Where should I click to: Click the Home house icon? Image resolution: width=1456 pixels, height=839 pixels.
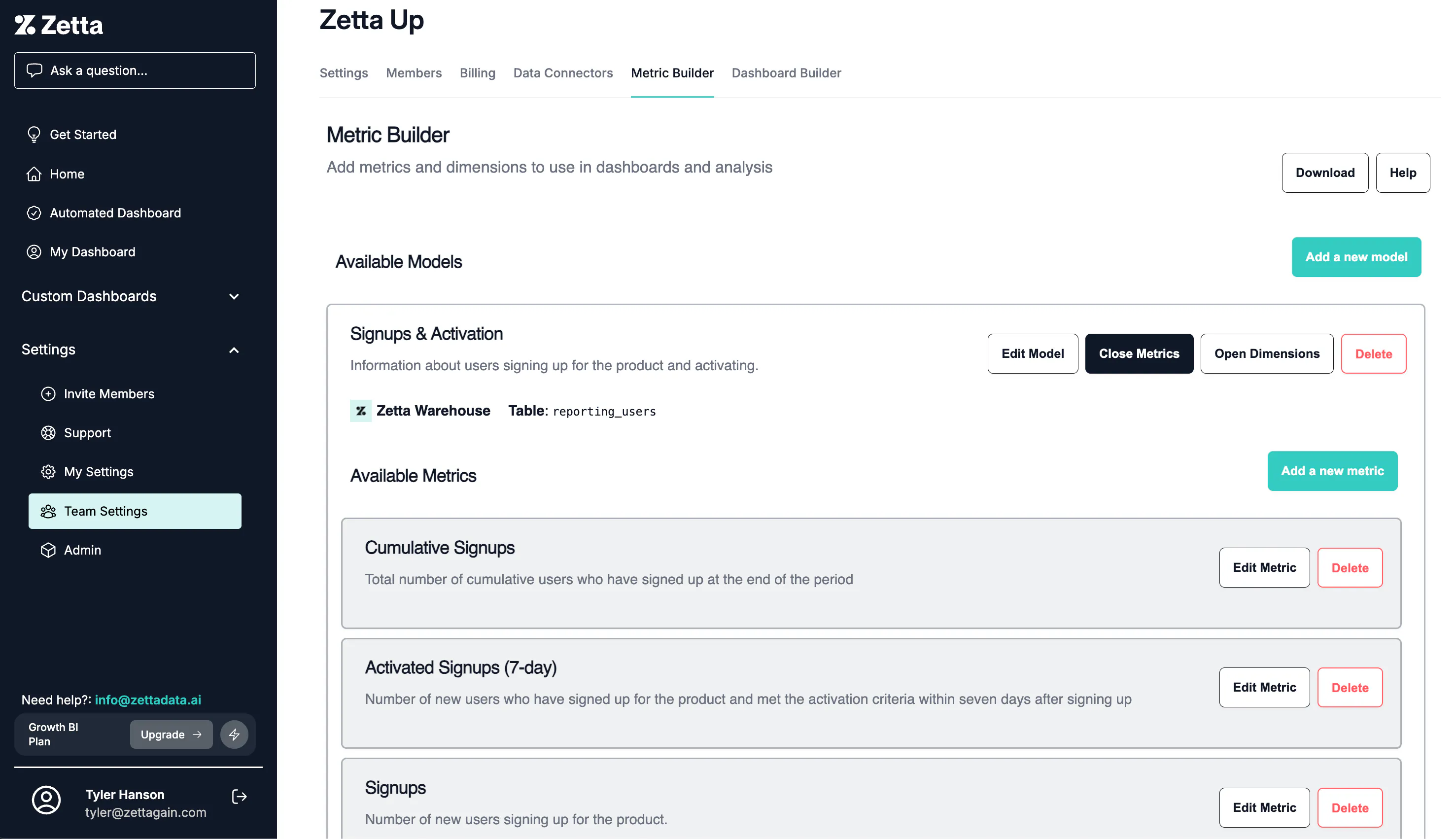point(34,174)
